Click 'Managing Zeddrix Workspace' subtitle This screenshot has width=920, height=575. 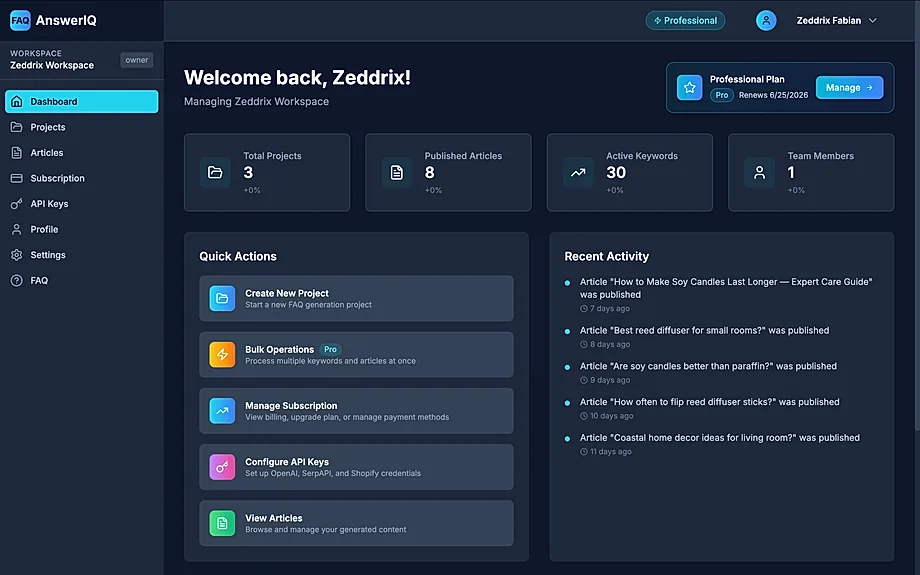(x=256, y=102)
